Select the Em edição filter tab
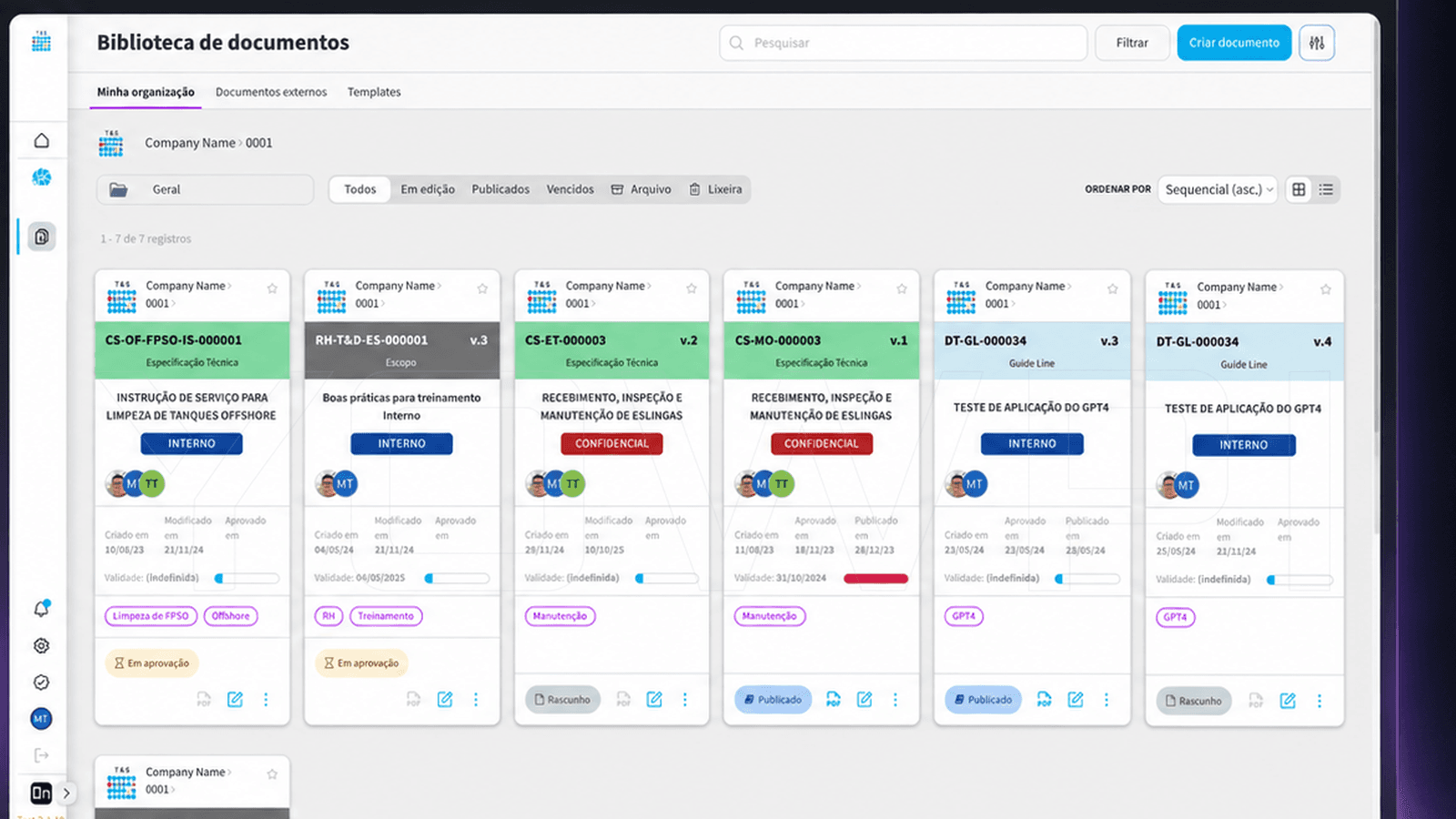 tap(428, 189)
